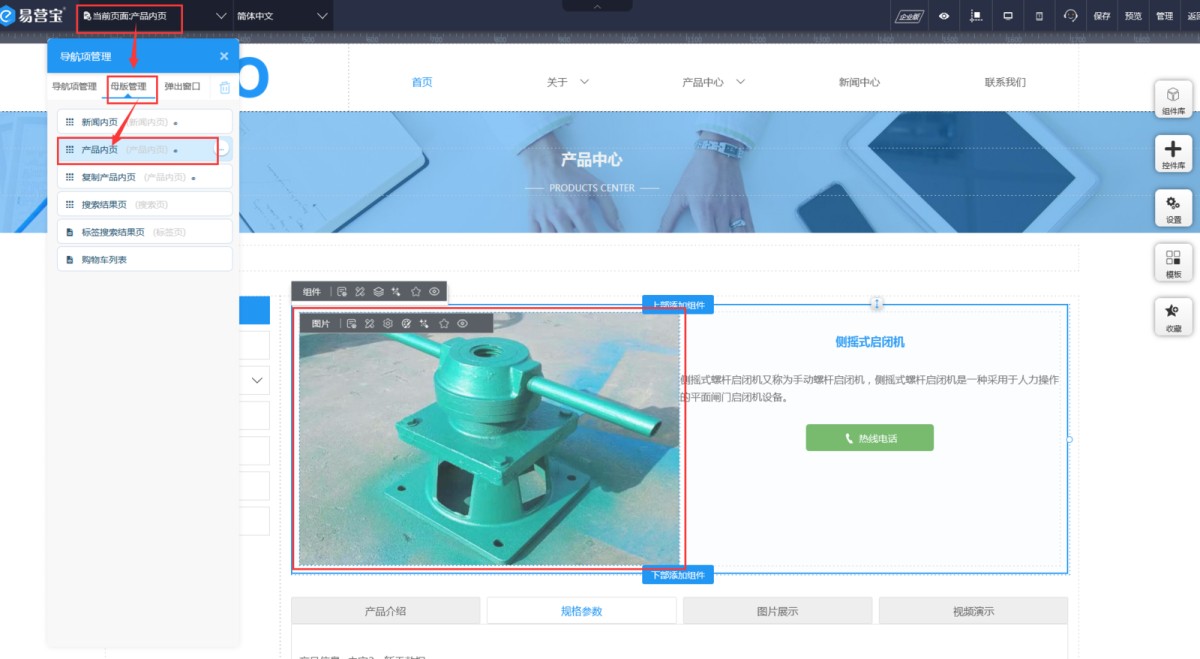Click the grid icon beside 复制产品内页
The width and height of the screenshot is (1200, 659).
[x=69, y=177]
